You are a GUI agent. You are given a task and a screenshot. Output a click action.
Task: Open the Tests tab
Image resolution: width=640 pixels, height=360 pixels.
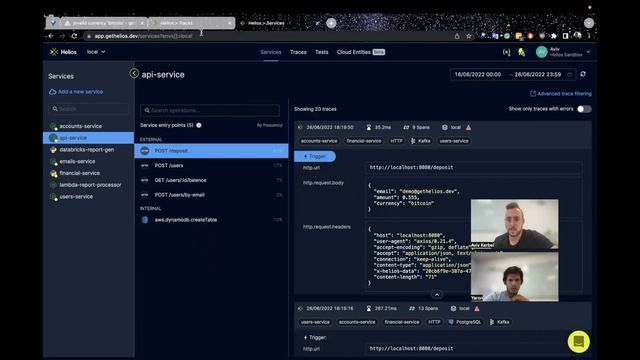pyautogui.click(x=322, y=52)
